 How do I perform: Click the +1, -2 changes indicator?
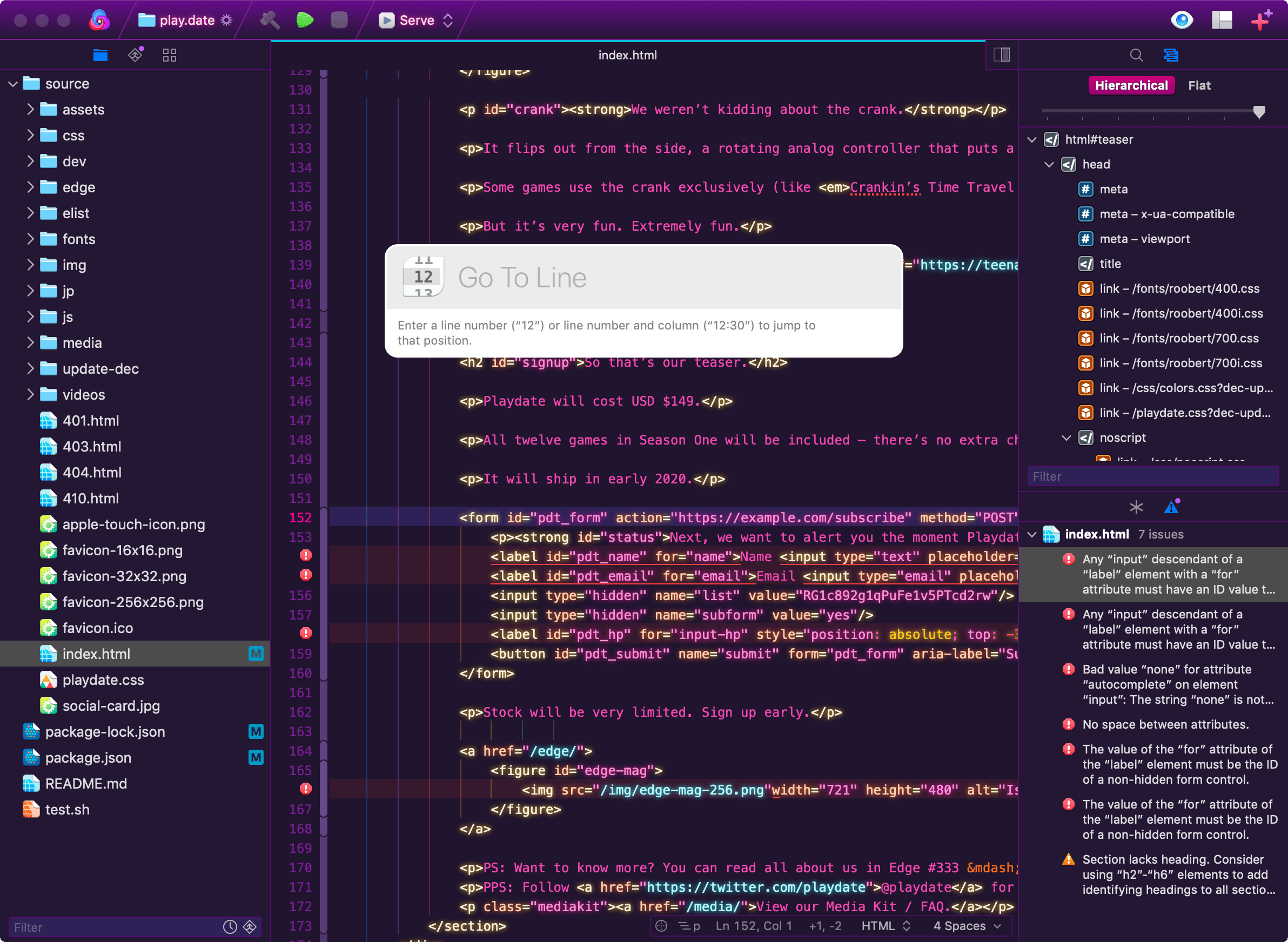pos(825,926)
